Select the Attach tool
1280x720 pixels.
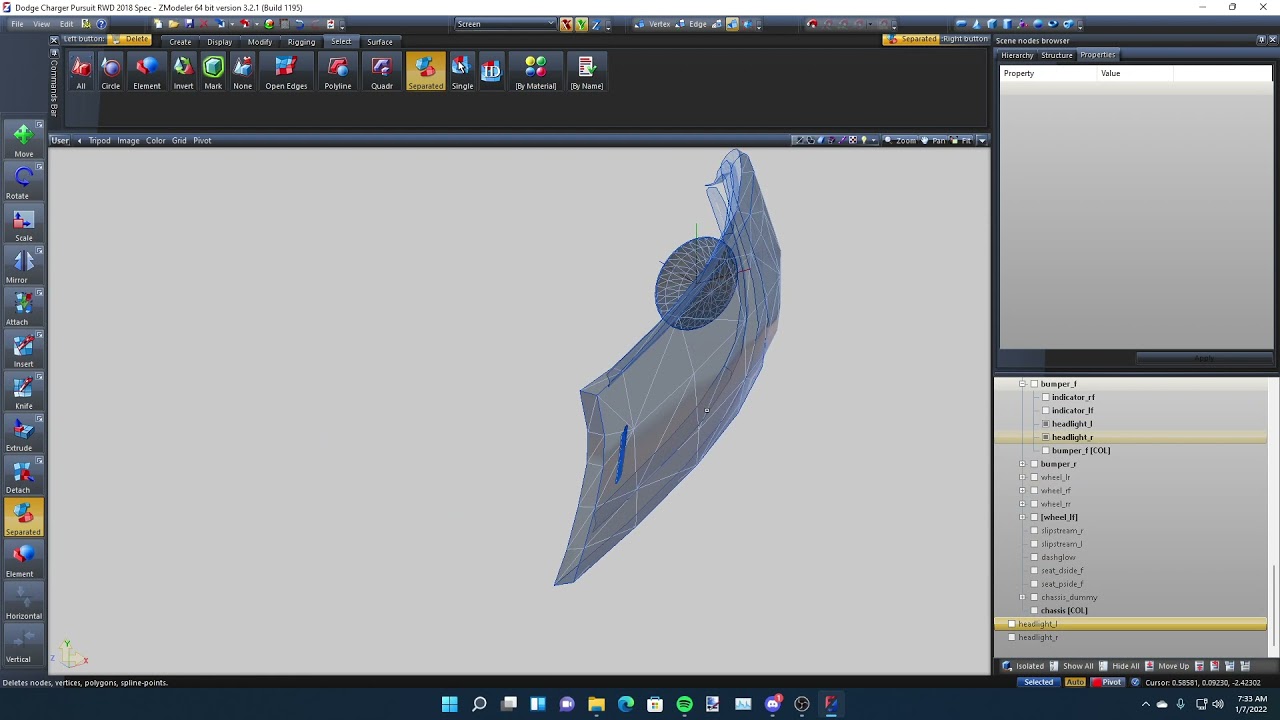[23, 308]
